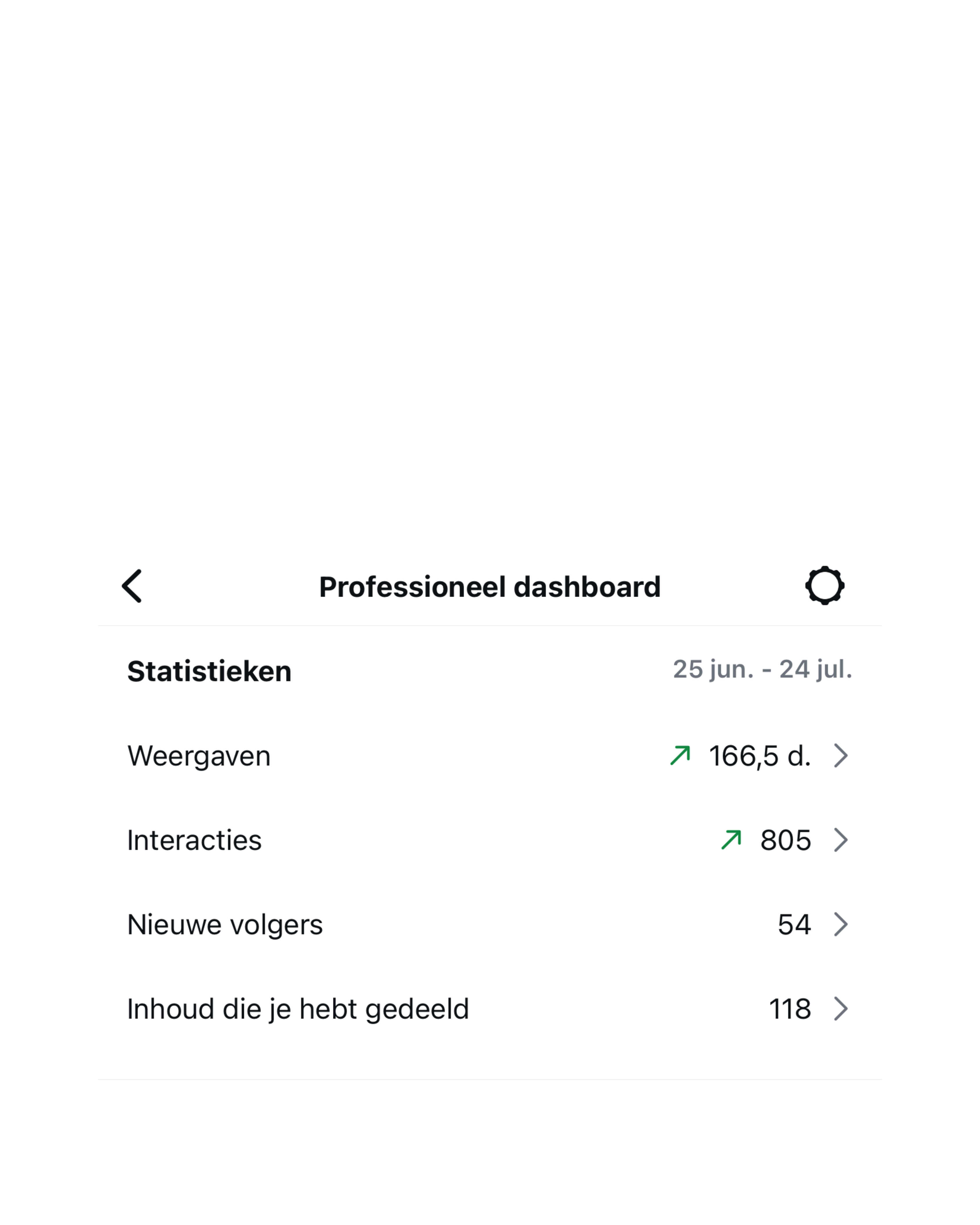The height and width of the screenshot is (1225, 980).
Task: Click the 25 jun. - 24 jul. date range
Action: (x=763, y=669)
